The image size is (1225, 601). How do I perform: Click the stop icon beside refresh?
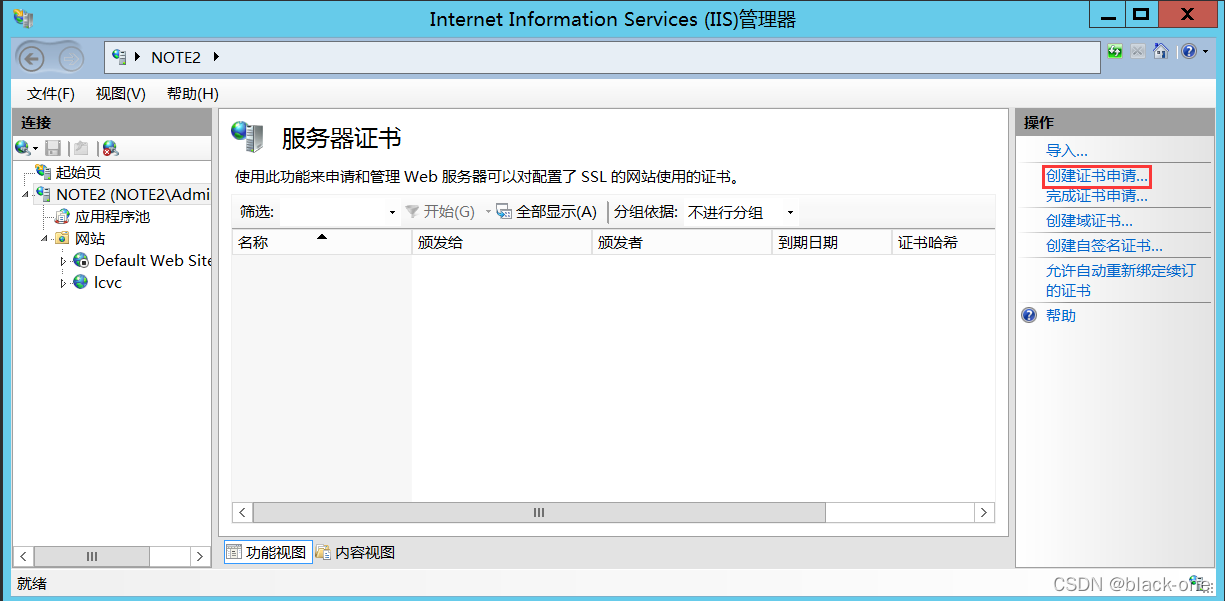coord(1138,51)
